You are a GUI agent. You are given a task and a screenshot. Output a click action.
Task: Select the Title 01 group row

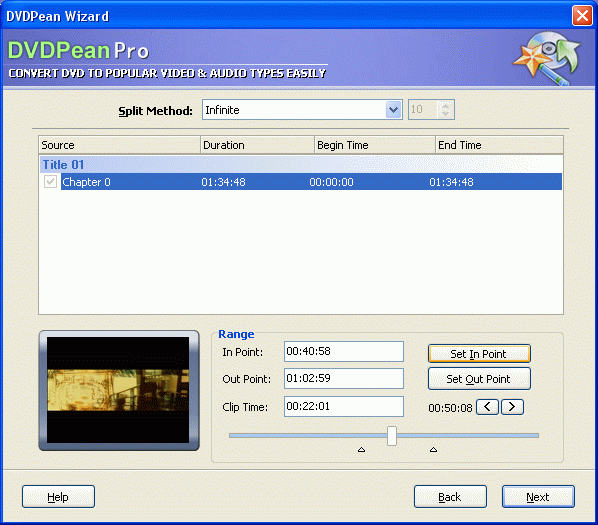(x=301, y=165)
